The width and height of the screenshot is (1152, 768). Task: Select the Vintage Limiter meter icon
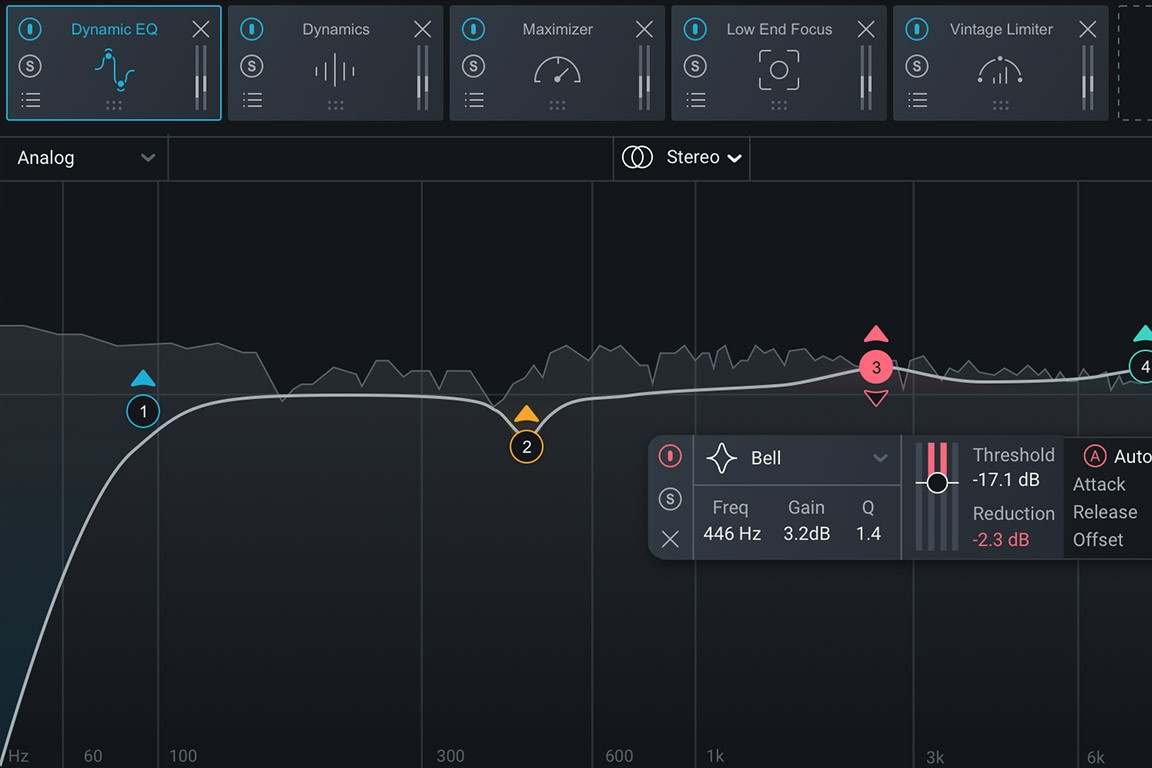[x=1000, y=71]
